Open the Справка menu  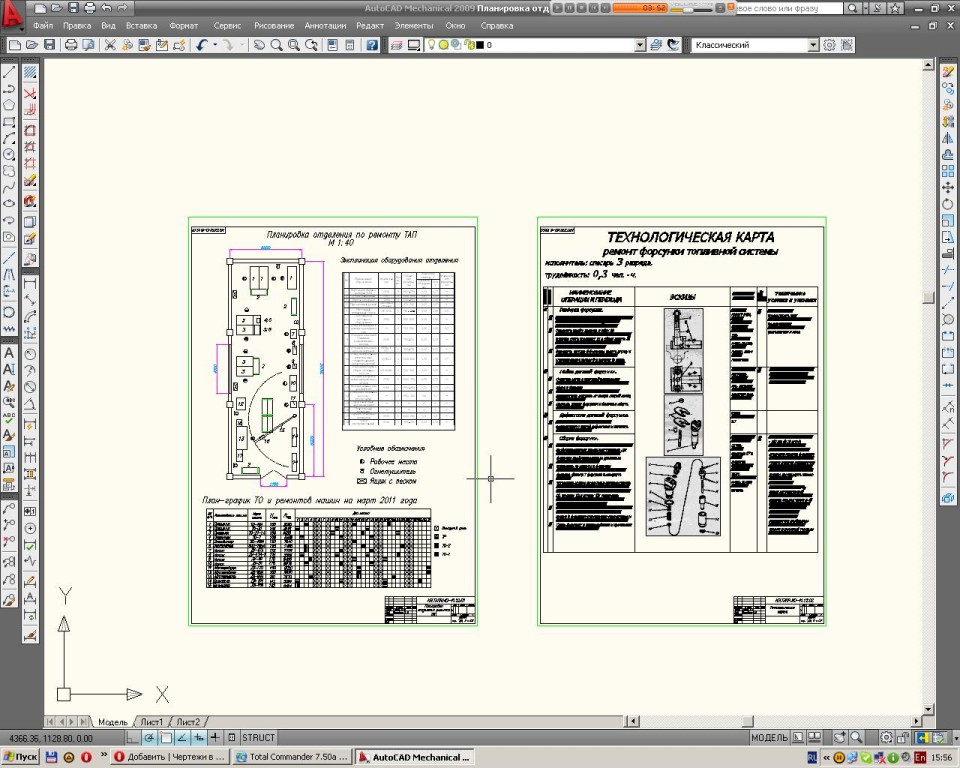497,26
